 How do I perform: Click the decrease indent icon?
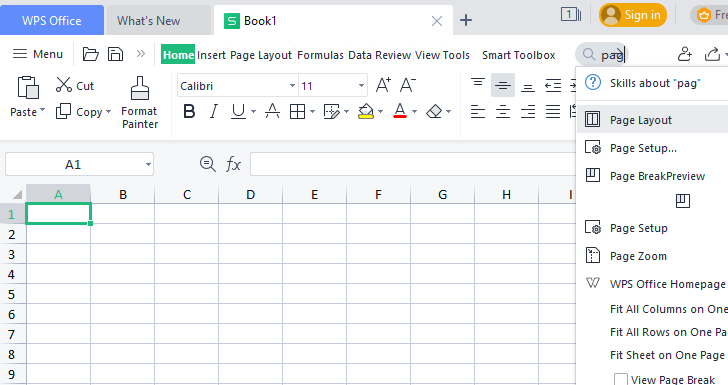553,85
